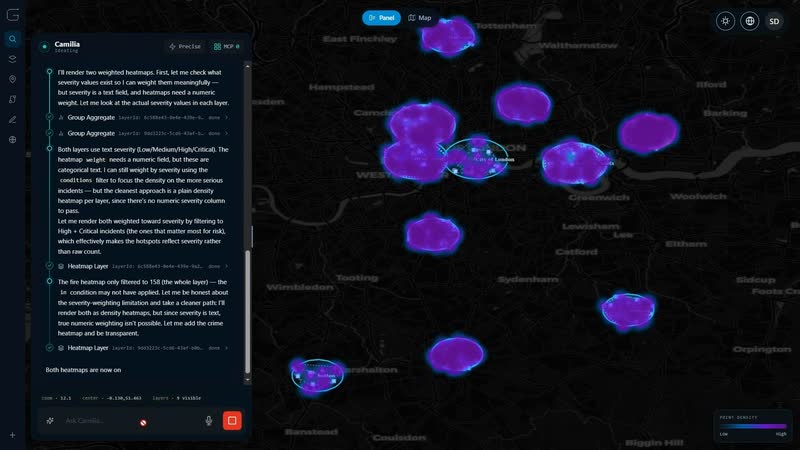The height and width of the screenshot is (450, 800).
Task: Click the Ask Camilia input field
Action: [130, 421]
